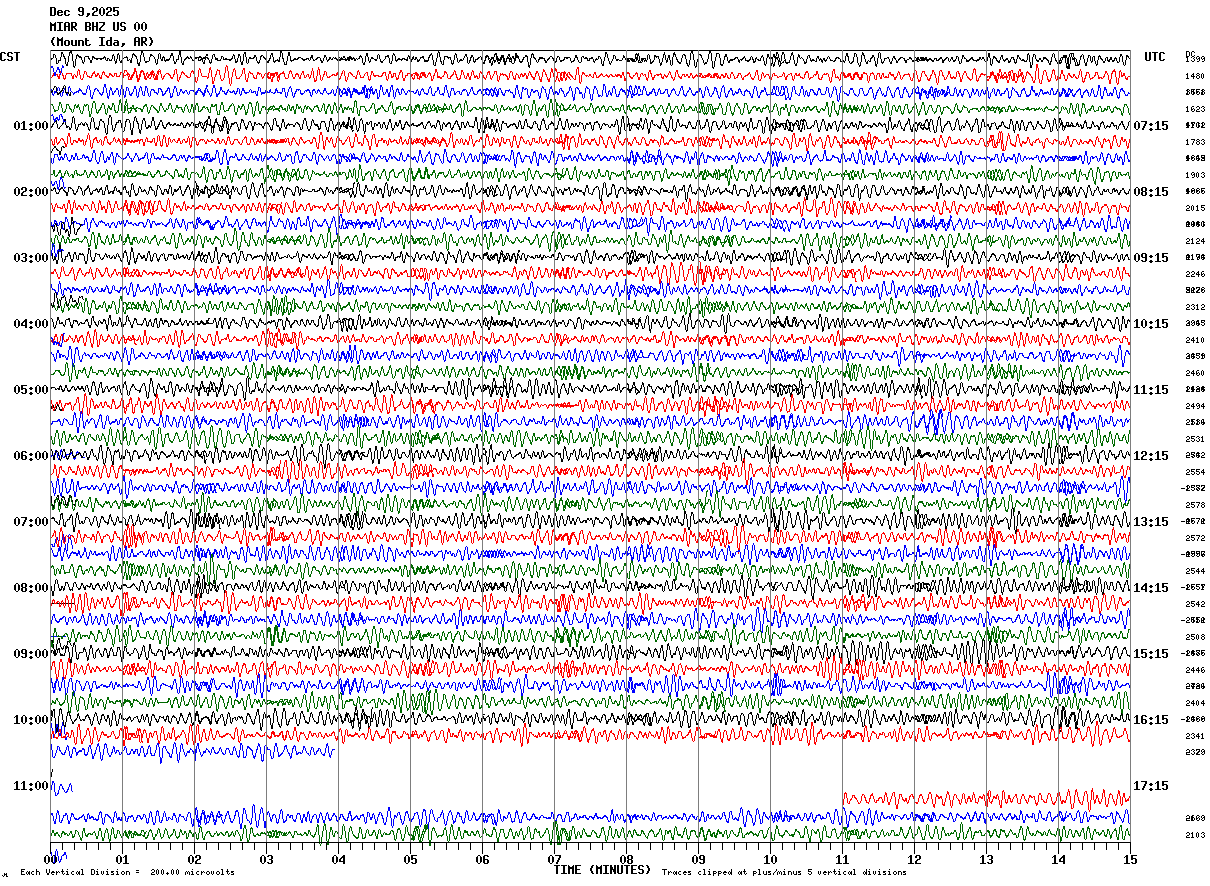Click minute tick label "11" on time axis
Viewport: 1210px width, 886px height.
coord(842,859)
